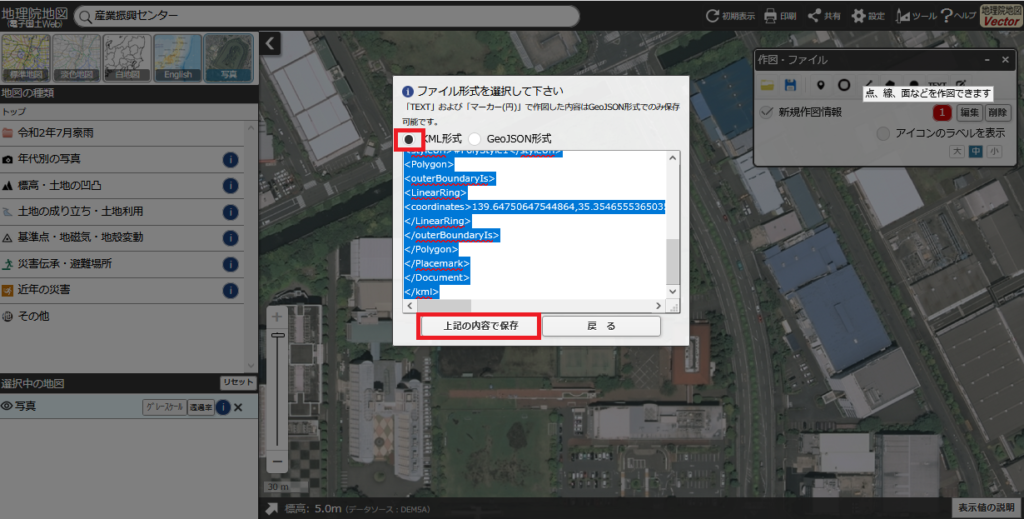1024x519 pixels.
Task: Show info for 災害伝承・避難場所
Action: pos(230,264)
